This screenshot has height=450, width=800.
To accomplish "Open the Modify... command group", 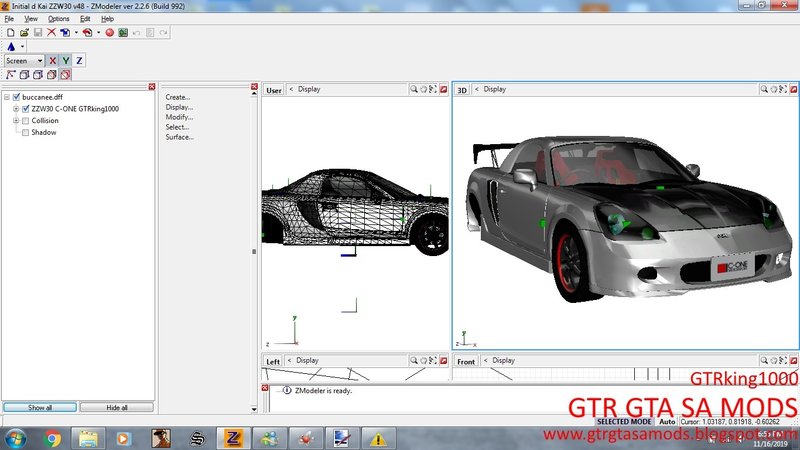I will click(179, 117).
